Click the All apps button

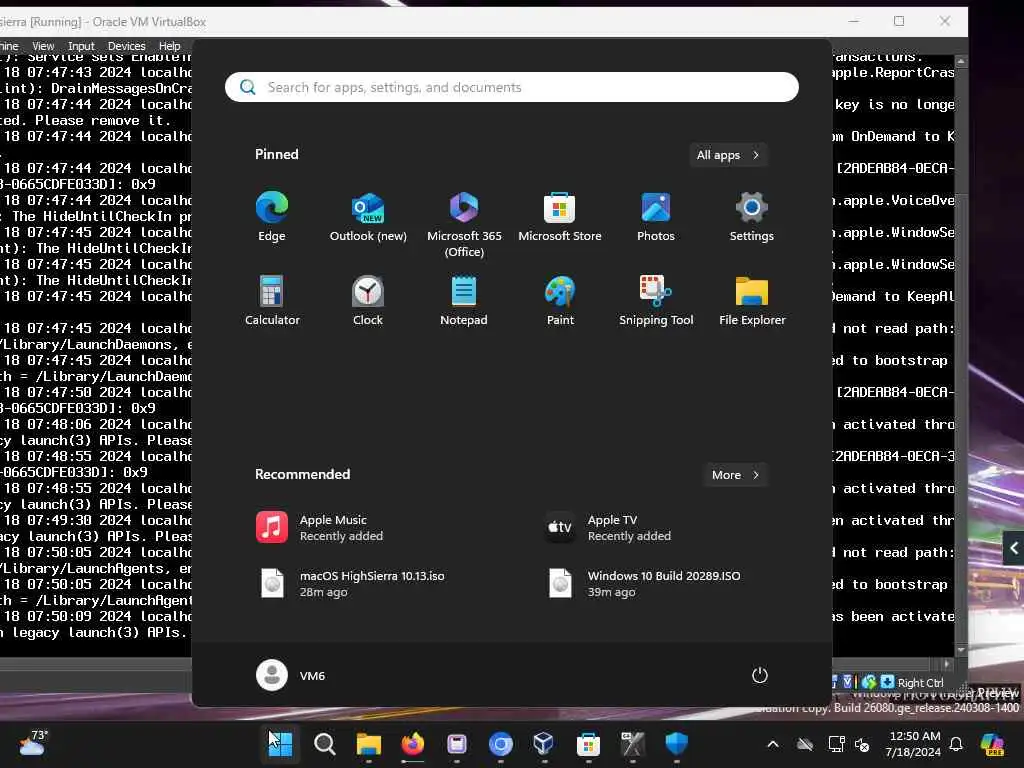[728, 155]
